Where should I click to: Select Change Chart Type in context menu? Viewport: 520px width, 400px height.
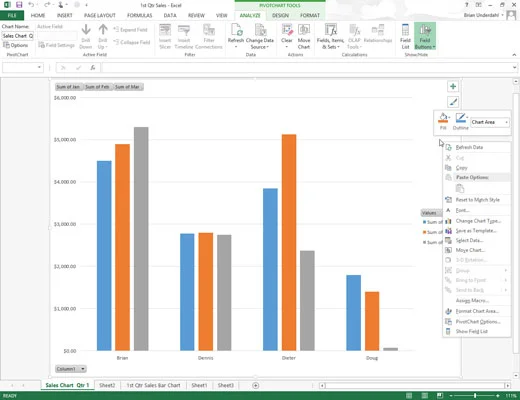[x=477, y=221]
